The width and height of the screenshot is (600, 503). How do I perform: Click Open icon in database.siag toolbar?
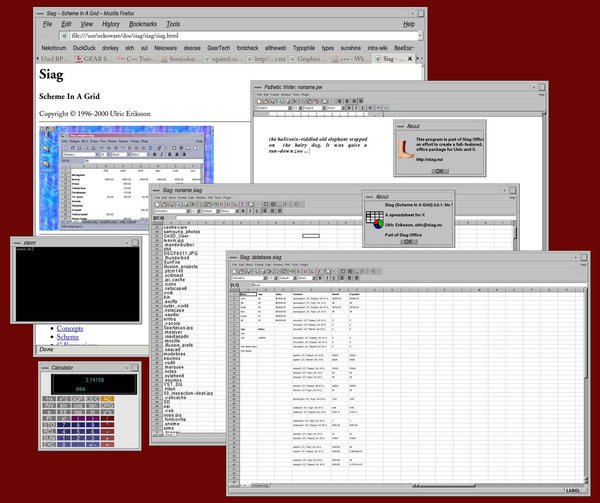coord(241,271)
